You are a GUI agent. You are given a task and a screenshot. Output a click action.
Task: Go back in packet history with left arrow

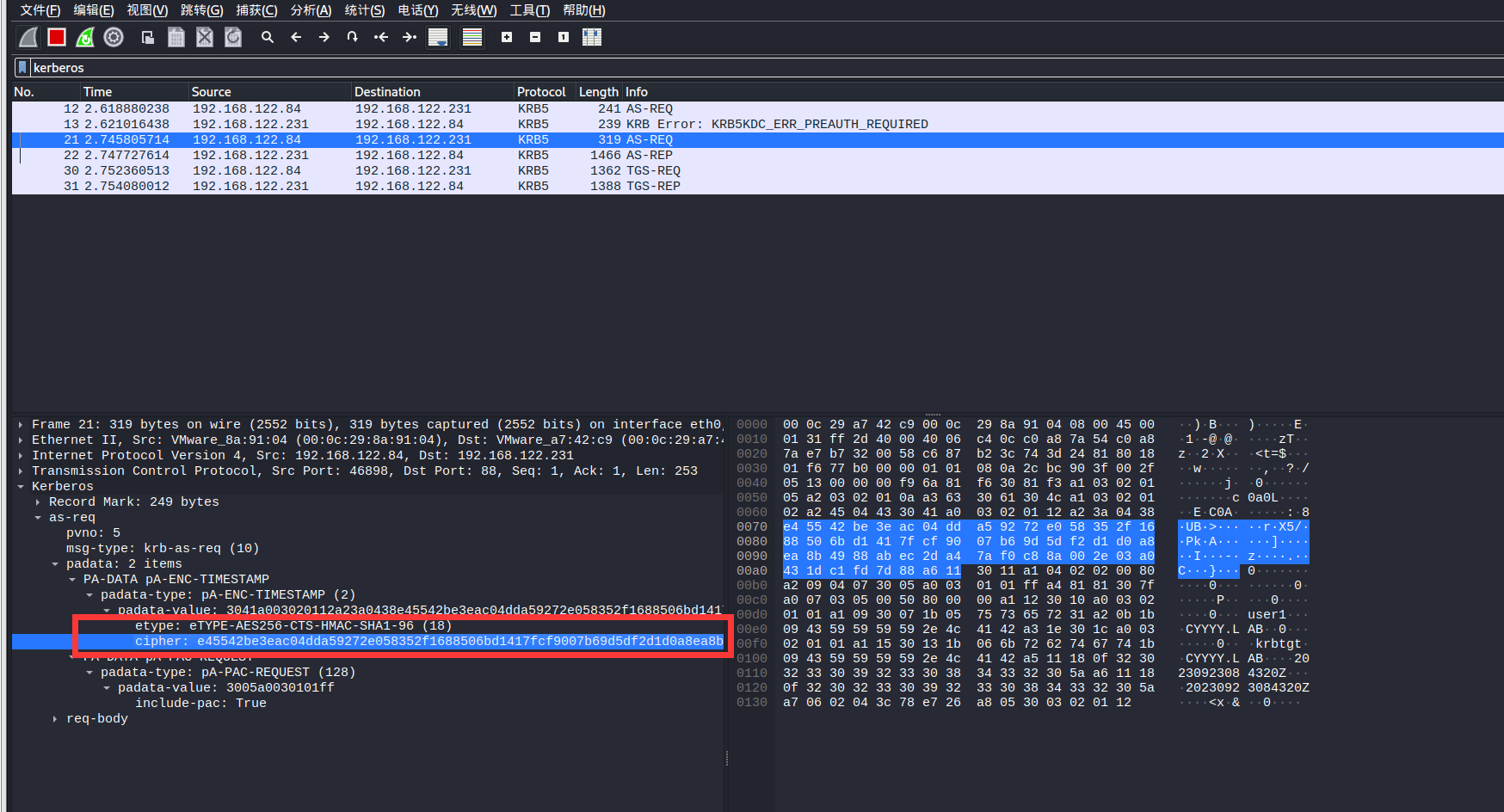click(296, 37)
